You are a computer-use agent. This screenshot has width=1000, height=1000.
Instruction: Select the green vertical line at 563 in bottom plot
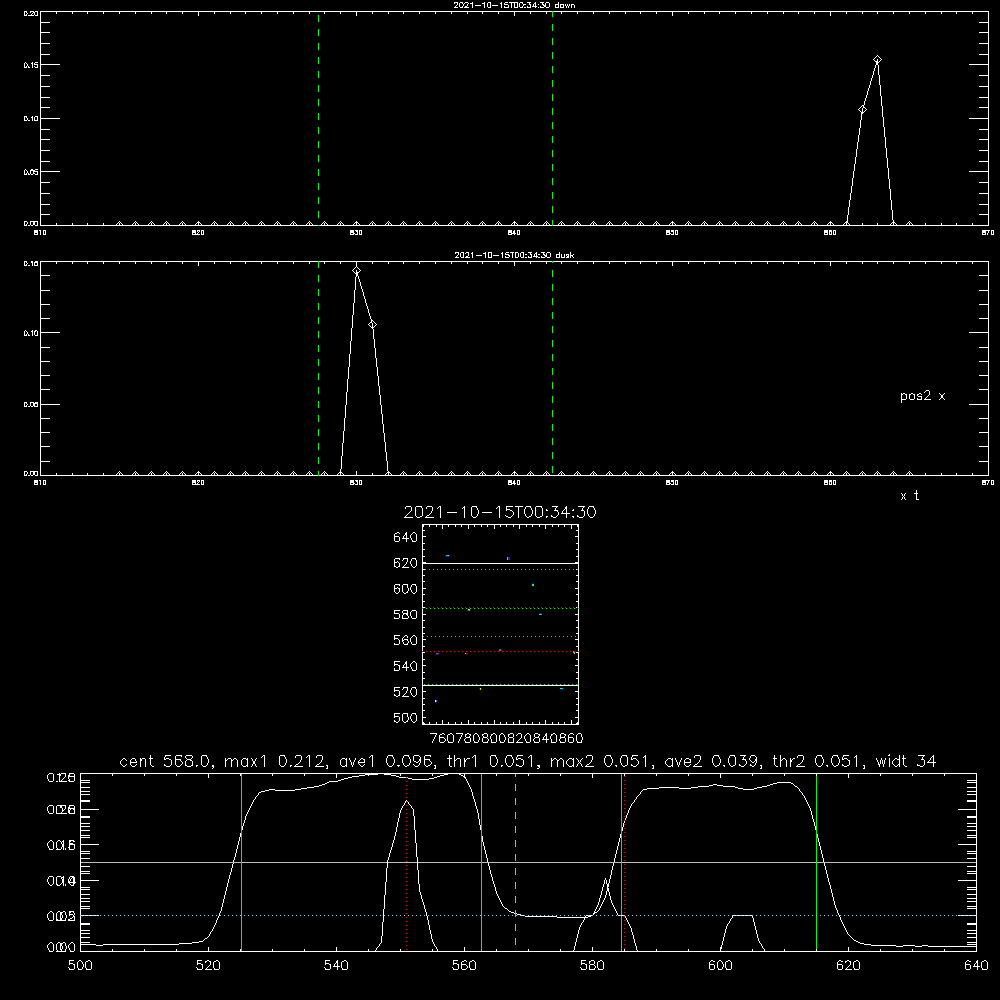(482, 861)
